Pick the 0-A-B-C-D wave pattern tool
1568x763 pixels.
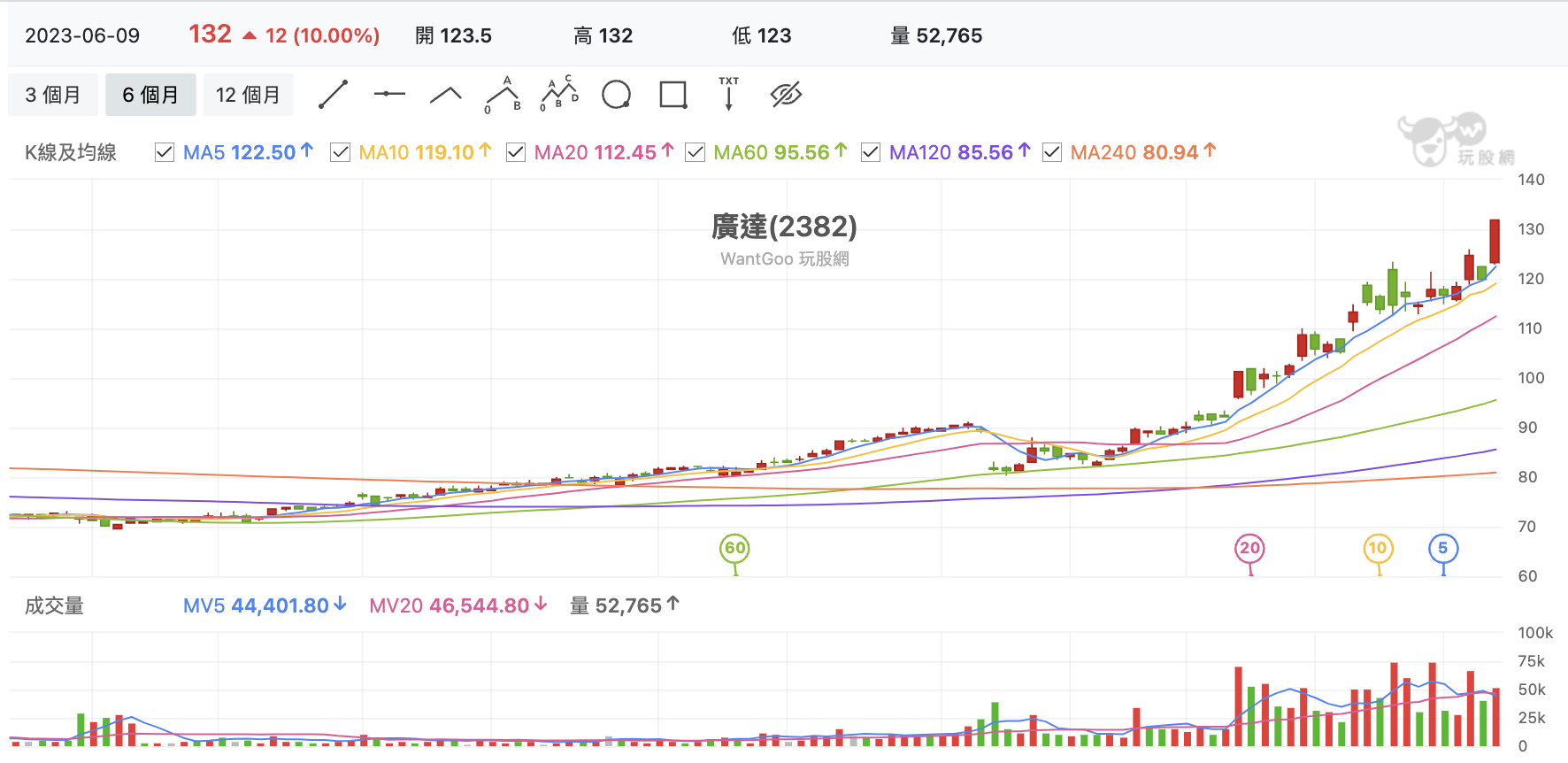pos(559,94)
